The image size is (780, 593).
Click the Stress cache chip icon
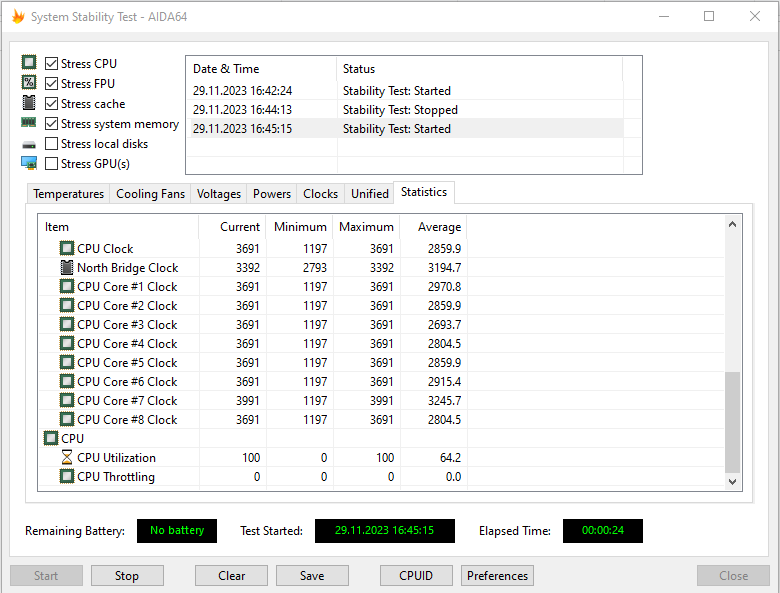[29, 102]
